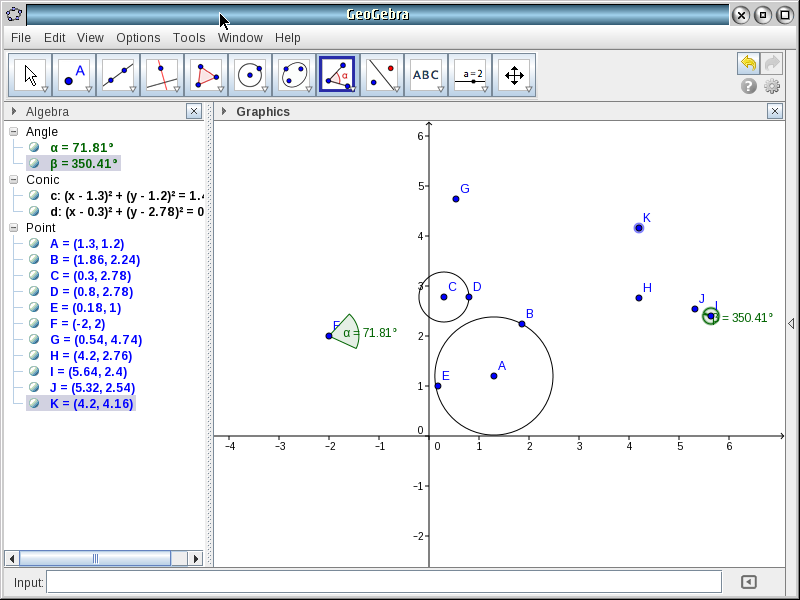
Task: Open the Tools menu
Action: pos(189,37)
